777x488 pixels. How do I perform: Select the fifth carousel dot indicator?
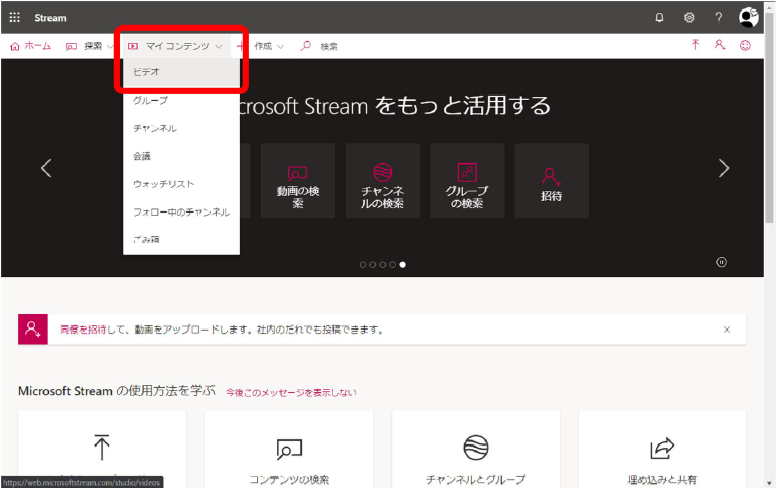(x=402, y=265)
